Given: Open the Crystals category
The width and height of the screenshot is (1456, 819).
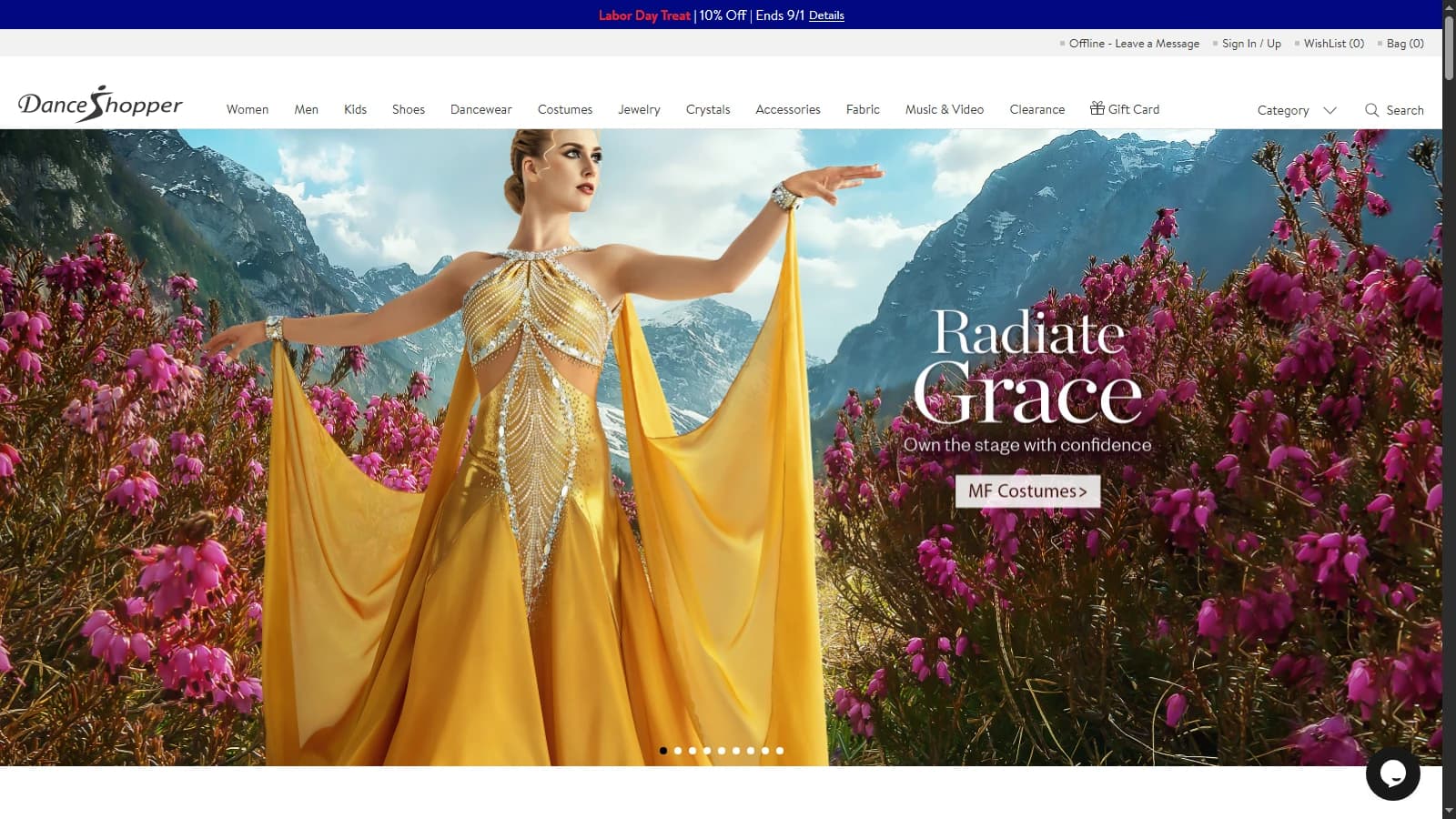Looking at the screenshot, I should pos(708,109).
